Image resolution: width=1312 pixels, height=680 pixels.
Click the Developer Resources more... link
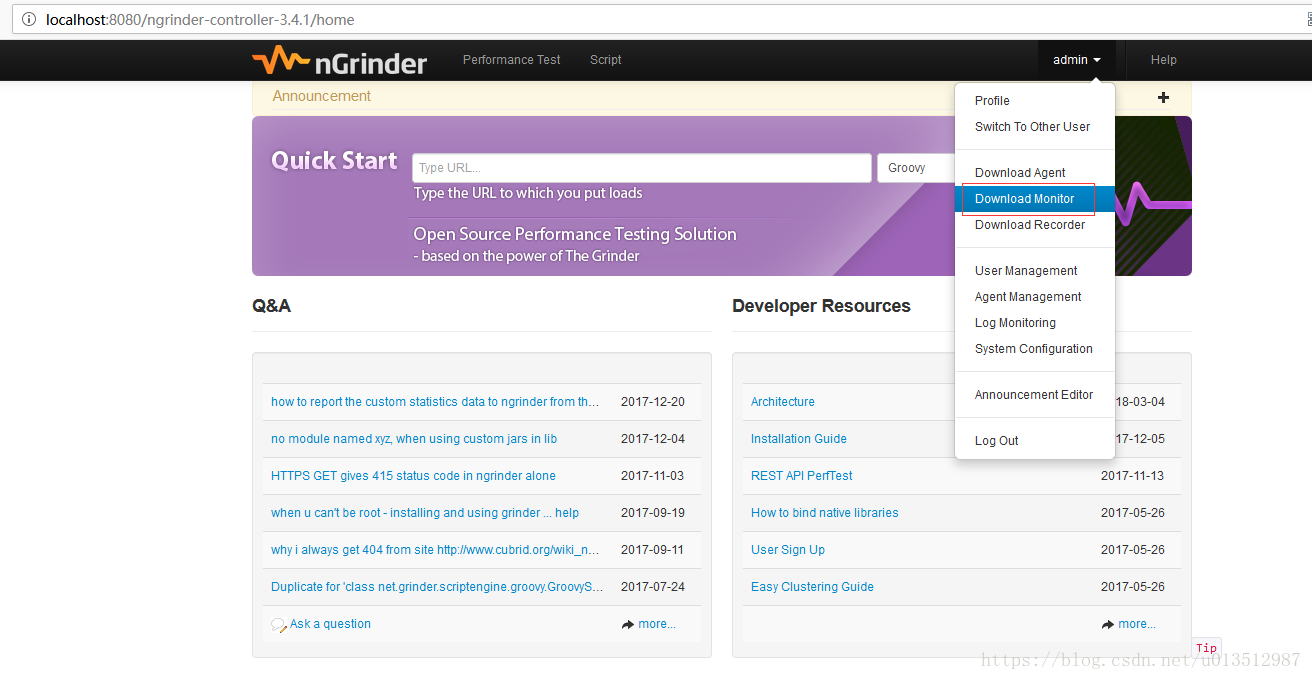point(1137,624)
